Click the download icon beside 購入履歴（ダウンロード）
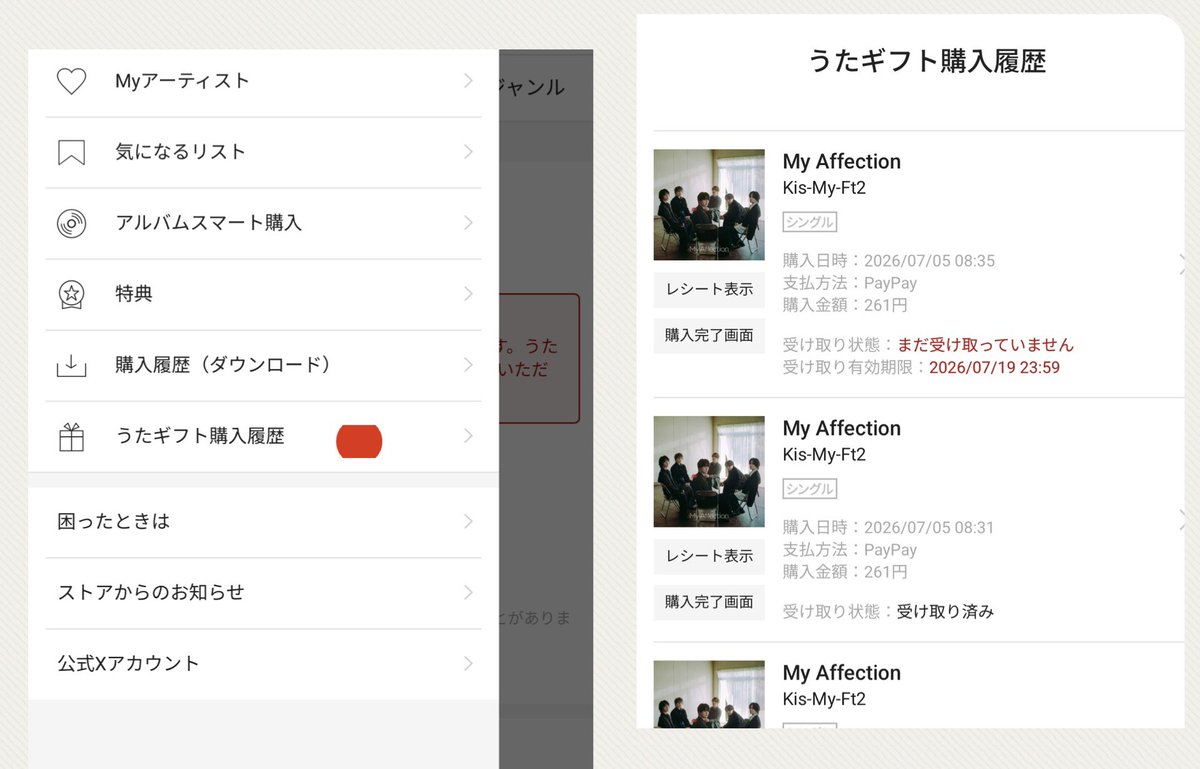 [71, 366]
